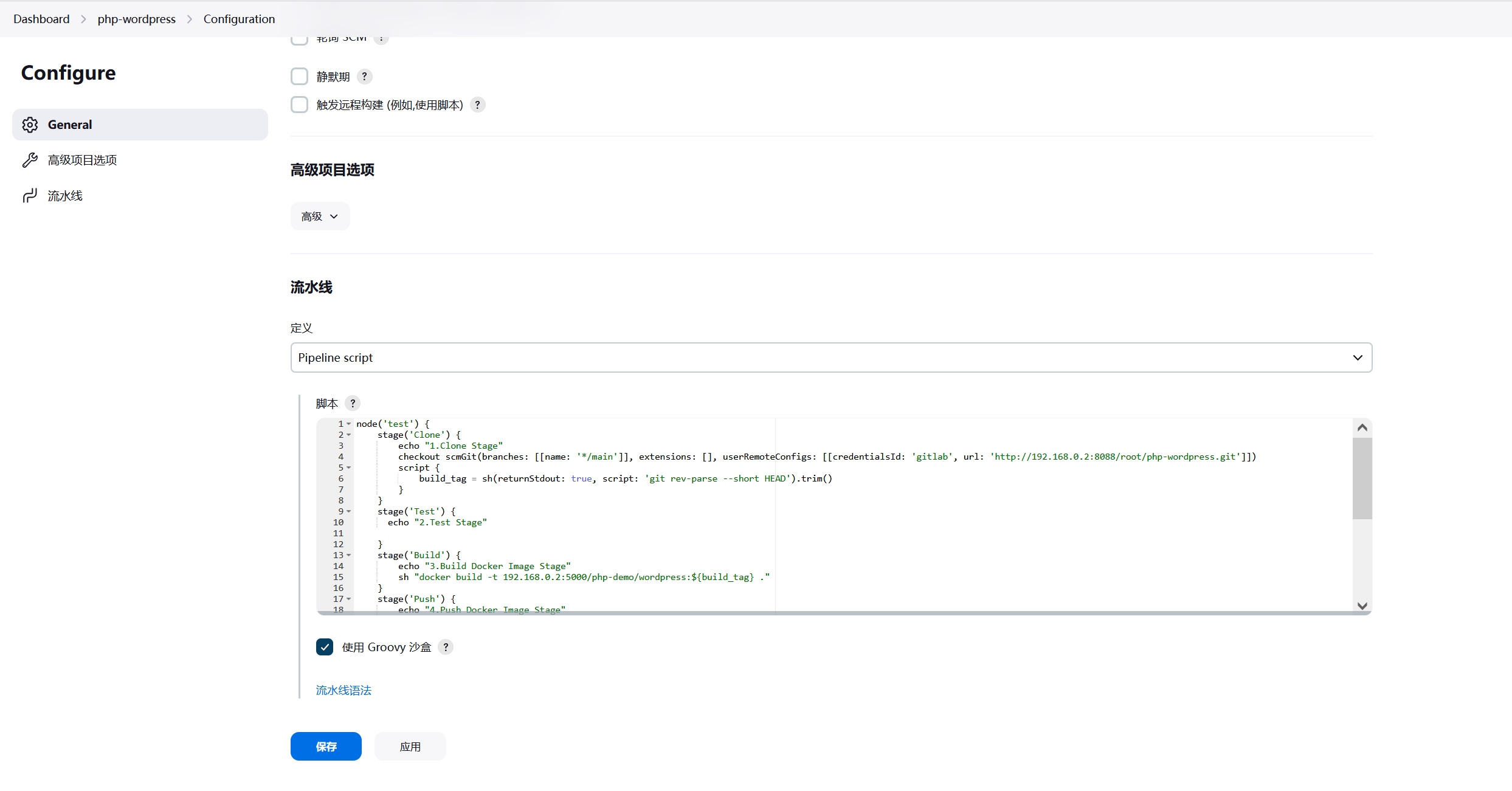Click the script editor vertical scrollbar thumb

1362,478
